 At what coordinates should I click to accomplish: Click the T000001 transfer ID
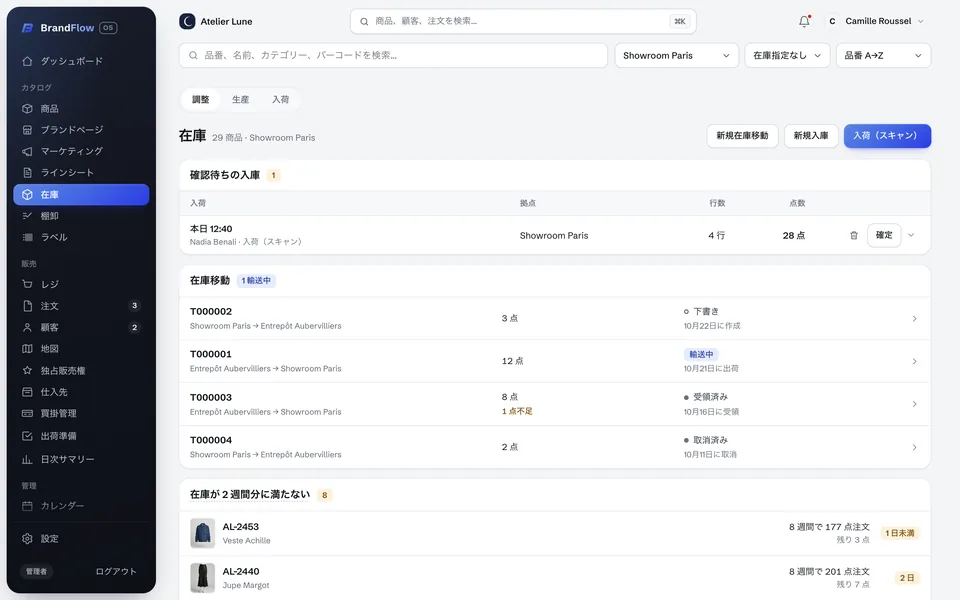[211, 354]
